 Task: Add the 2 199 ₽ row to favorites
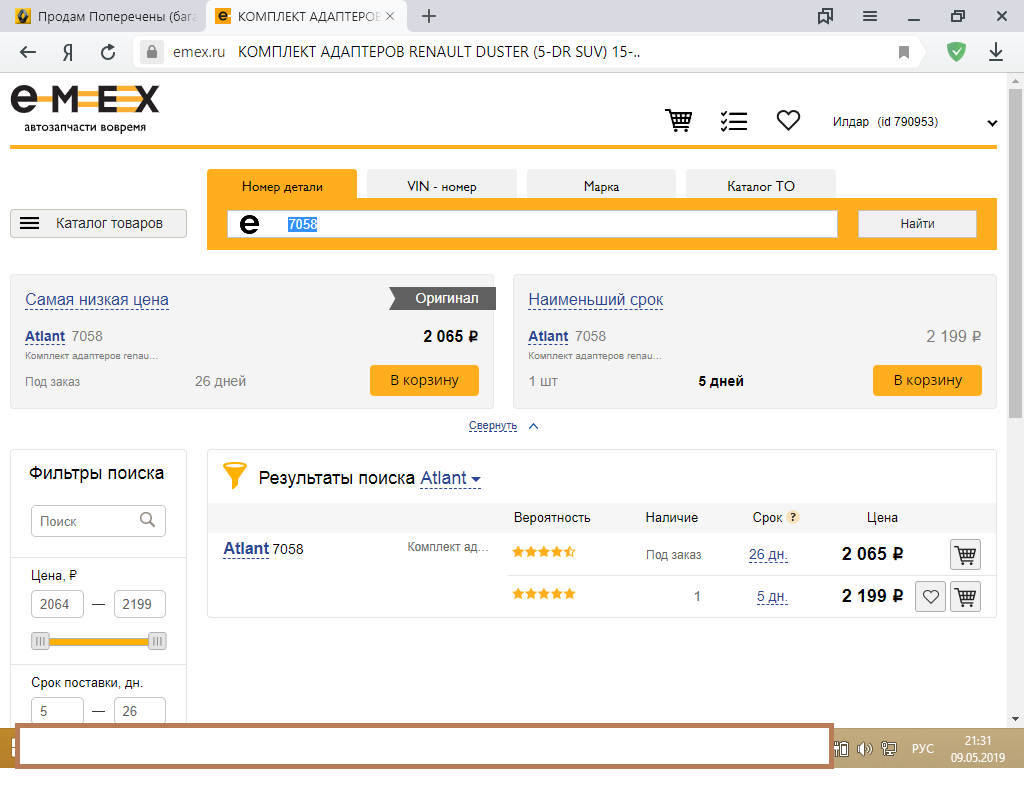(x=931, y=596)
